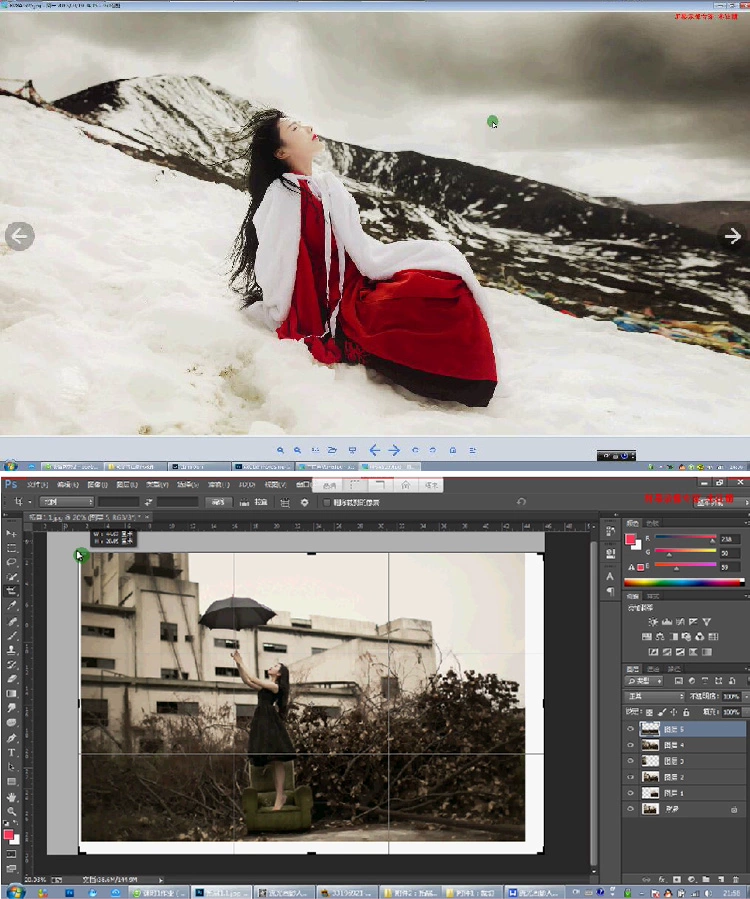The height and width of the screenshot is (899, 750).
Task: Click the red channel R slider
Action: click(686, 538)
